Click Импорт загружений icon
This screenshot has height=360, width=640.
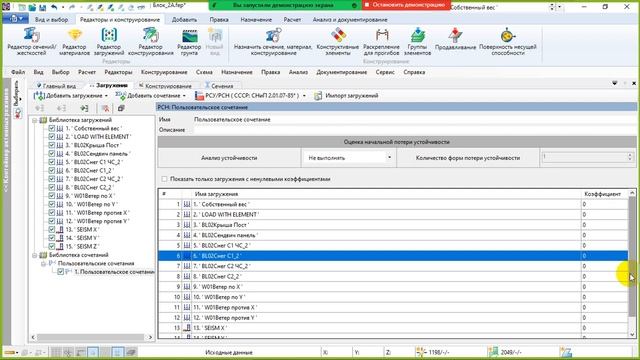pos(318,96)
